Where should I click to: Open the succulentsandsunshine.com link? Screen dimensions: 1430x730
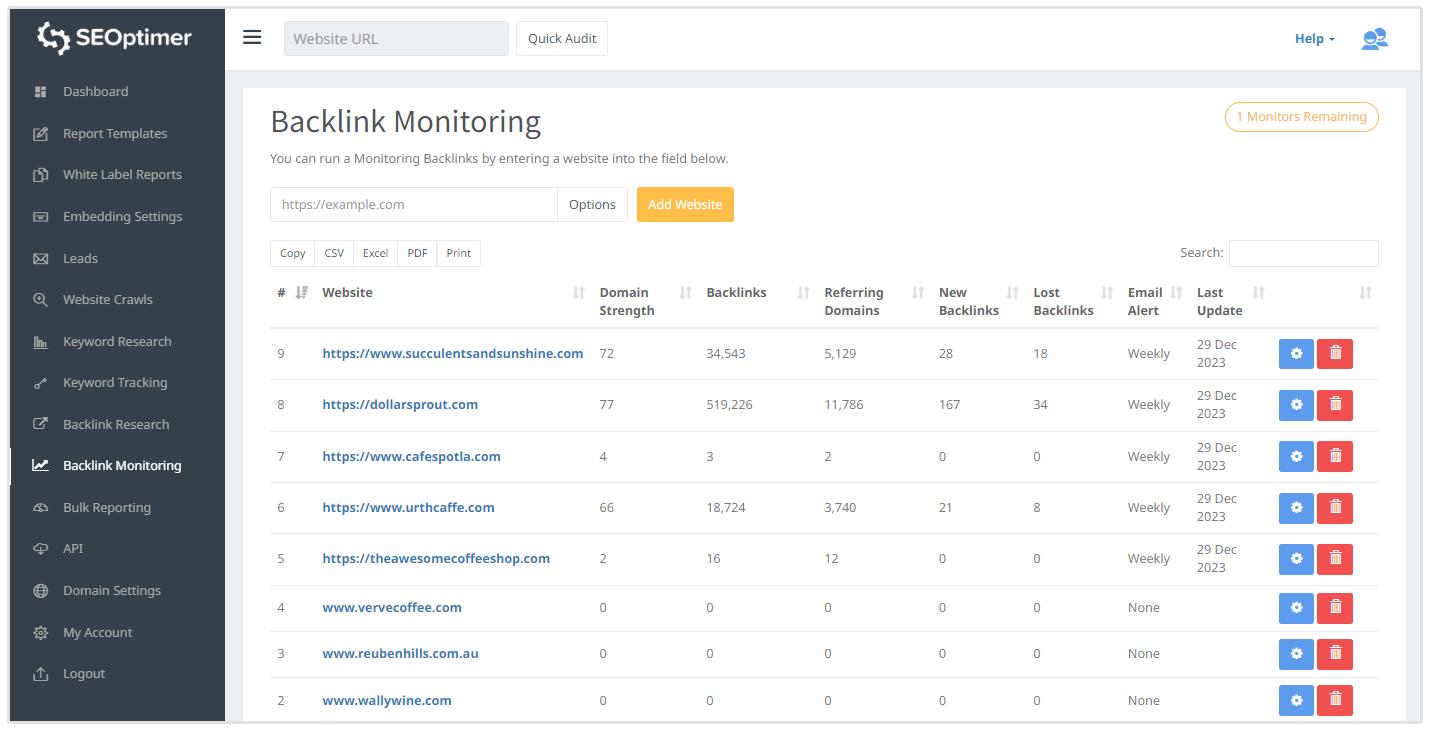(x=453, y=353)
